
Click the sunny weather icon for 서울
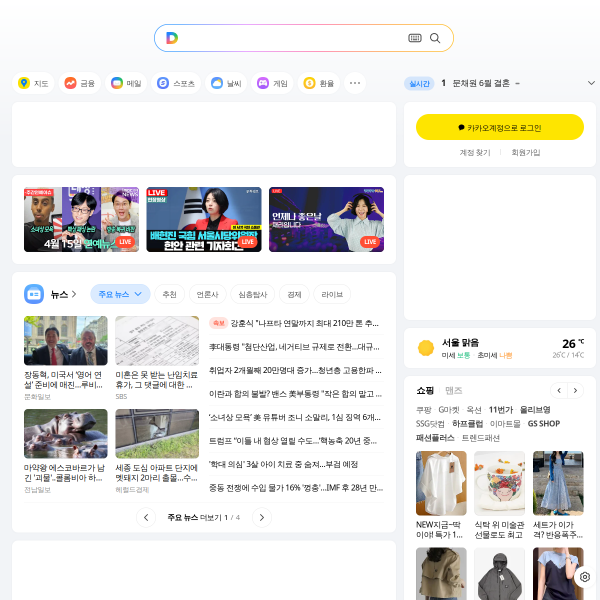pyautogui.click(x=426, y=348)
